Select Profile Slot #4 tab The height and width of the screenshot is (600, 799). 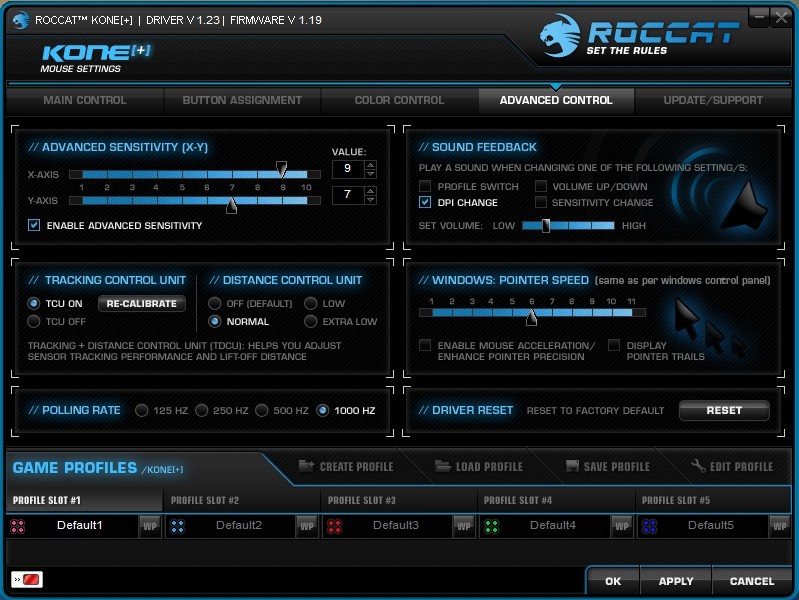(556, 500)
